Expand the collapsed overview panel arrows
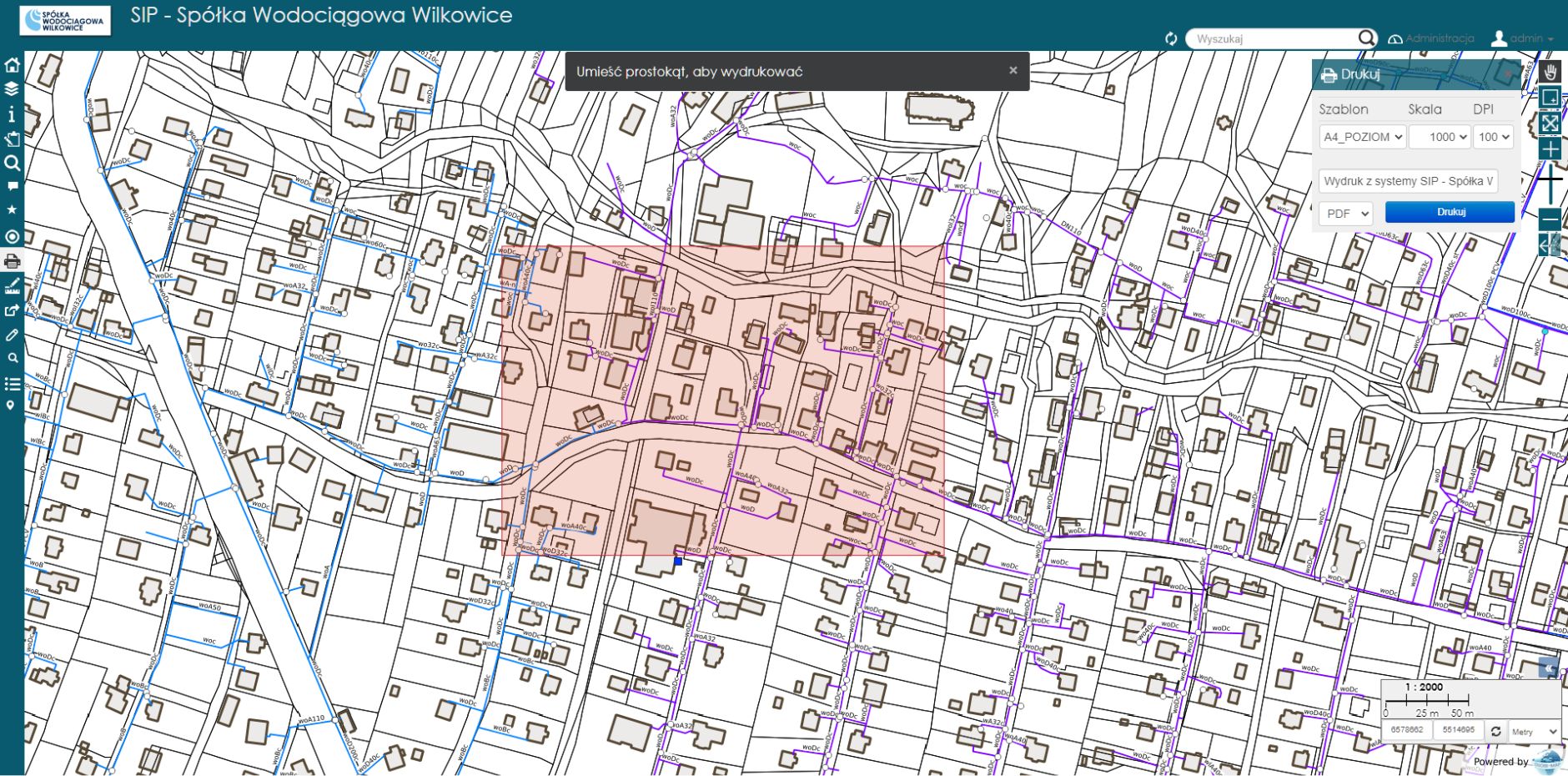1568x776 pixels. click(x=1548, y=668)
